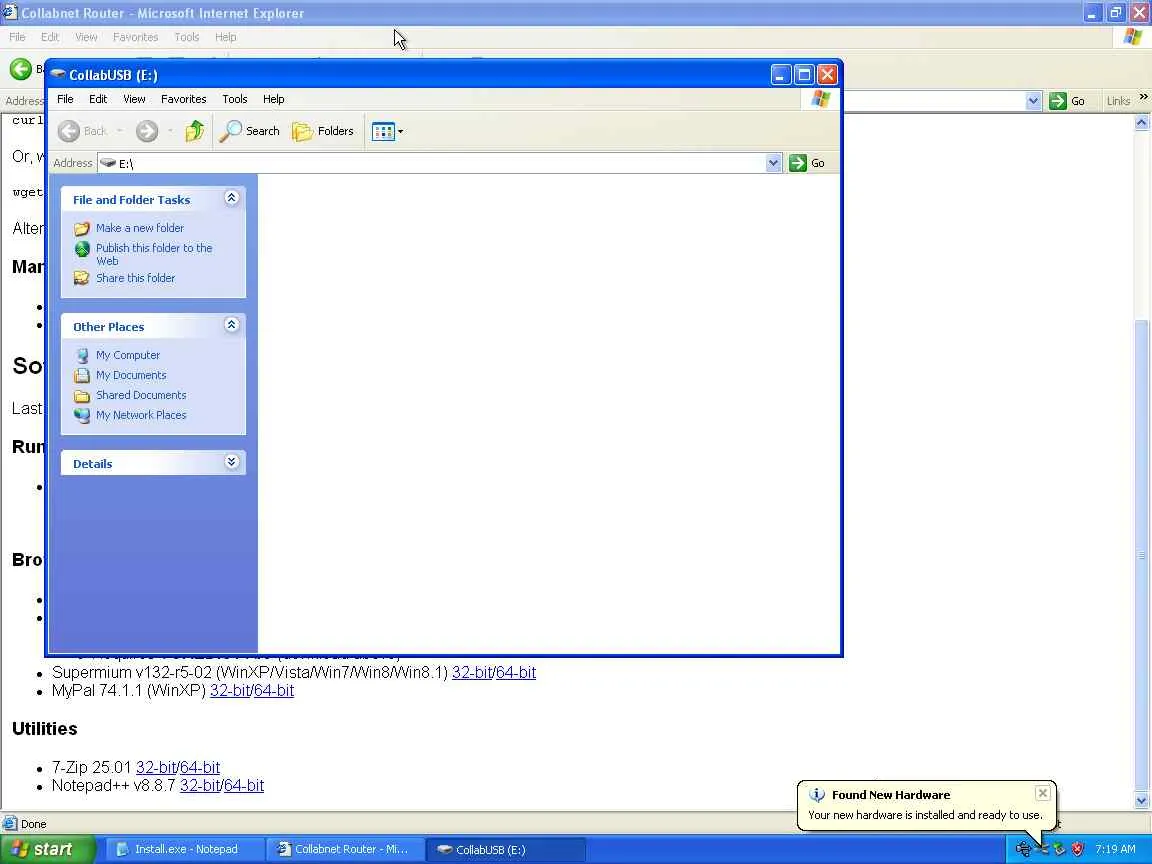Image resolution: width=1152 pixels, height=864 pixels.
Task: Maximize the CollabUSB (E:) window
Action: [x=804, y=74]
